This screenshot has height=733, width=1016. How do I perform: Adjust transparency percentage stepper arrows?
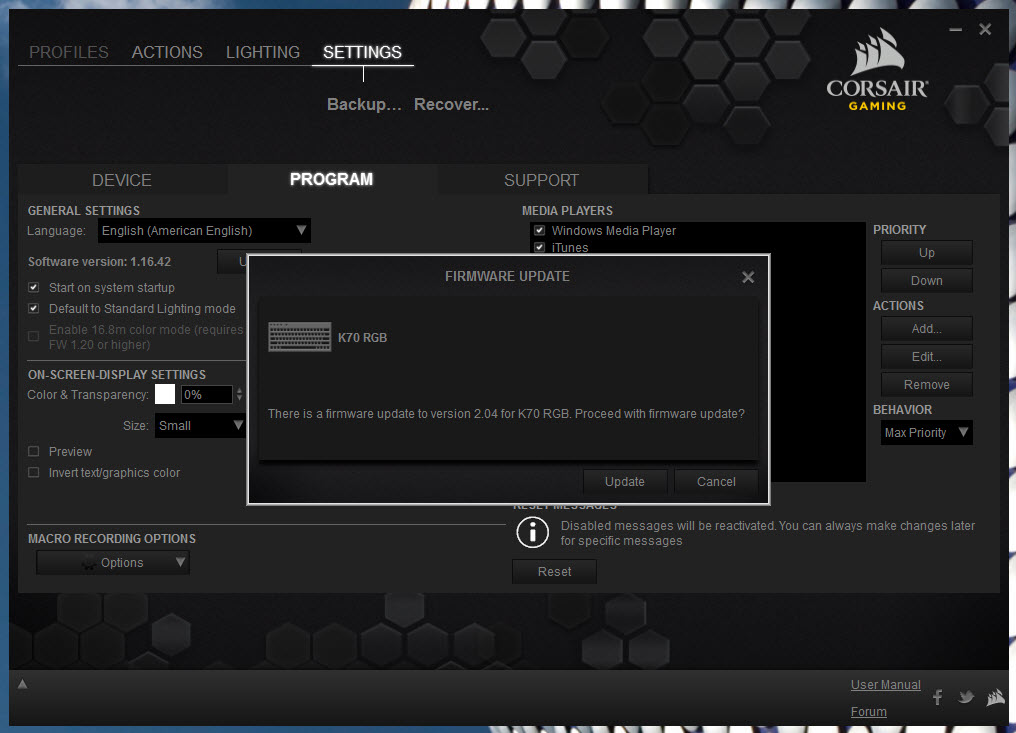pos(239,394)
